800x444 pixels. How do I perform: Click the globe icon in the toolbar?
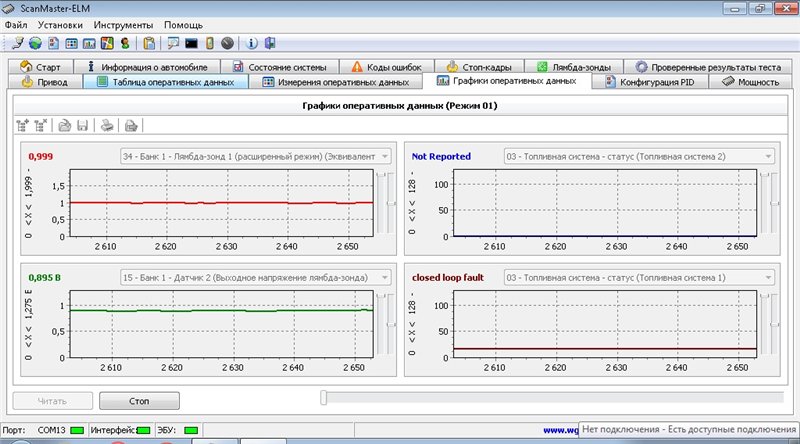pos(35,43)
